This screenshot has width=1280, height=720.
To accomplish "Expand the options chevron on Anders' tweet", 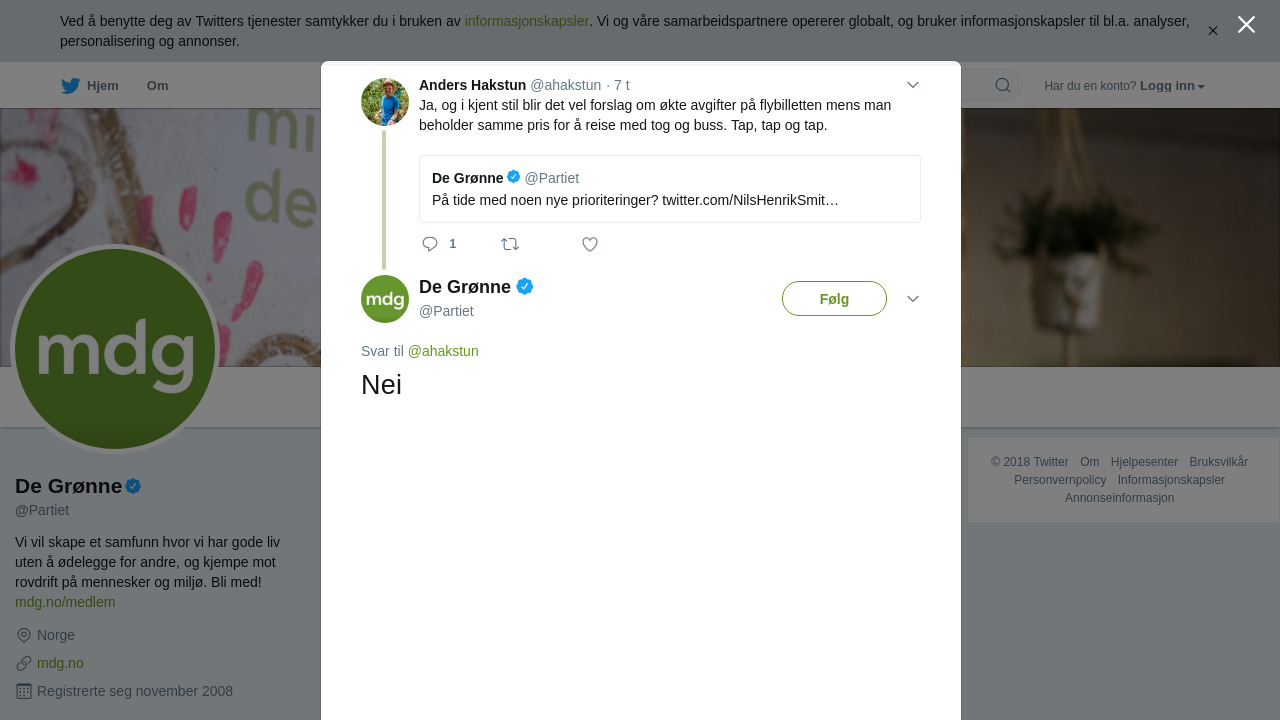I will 913,85.
